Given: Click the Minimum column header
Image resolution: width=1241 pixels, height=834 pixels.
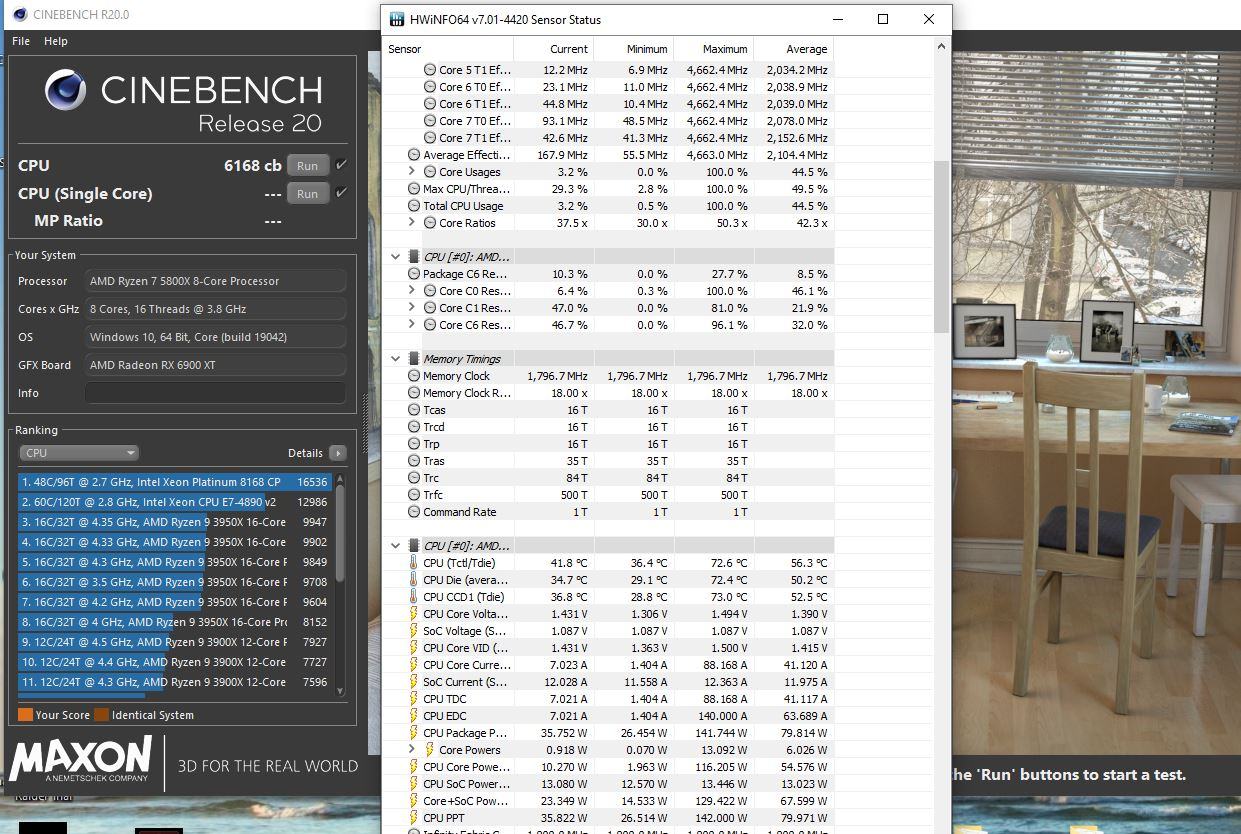Looking at the screenshot, I should click(633, 49).
